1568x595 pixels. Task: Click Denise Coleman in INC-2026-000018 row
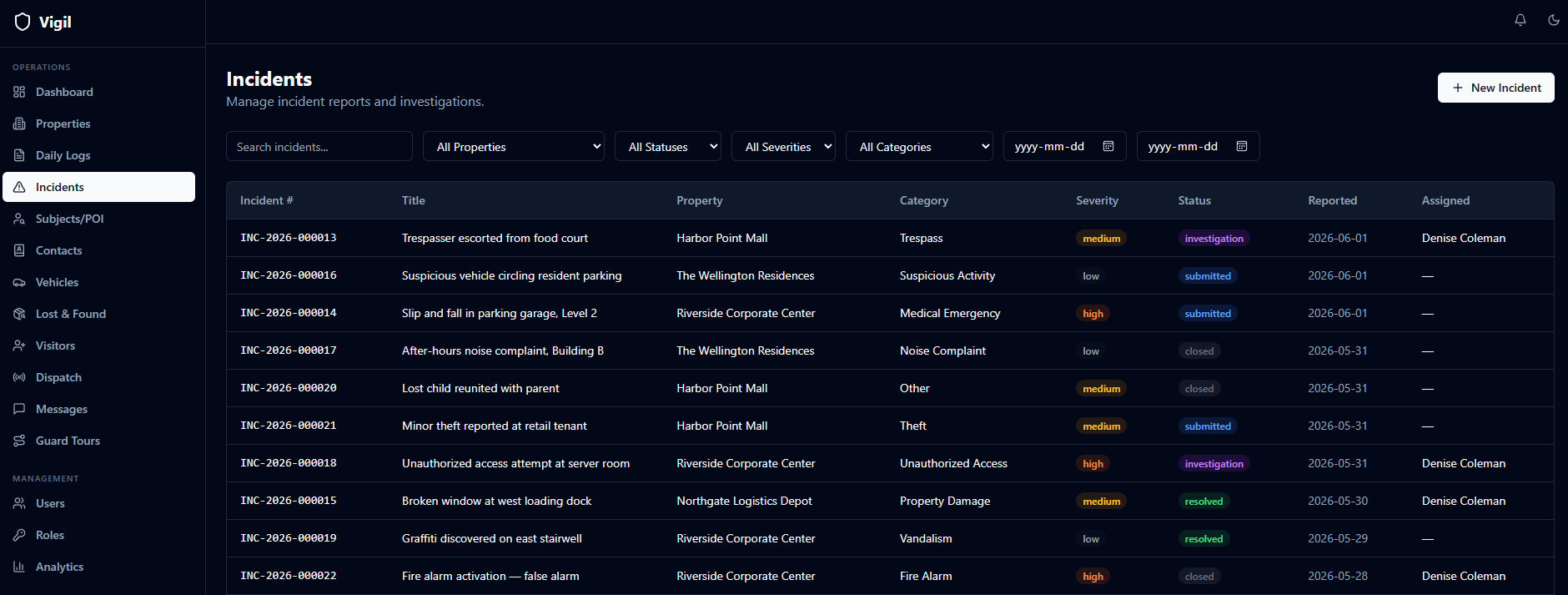click(1464, 463)
